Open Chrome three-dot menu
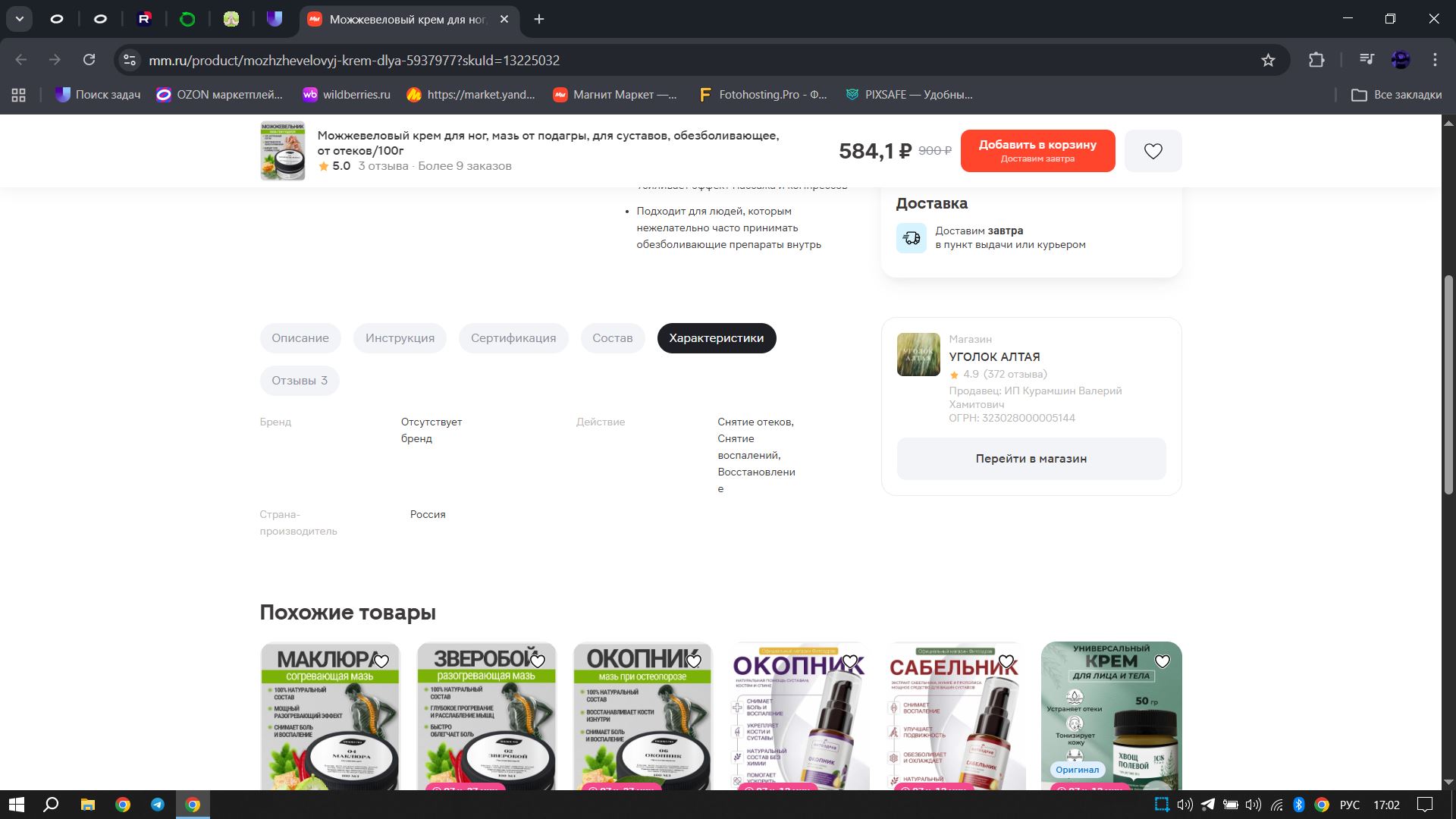The height and width of the screenshot is (819, 1456). [1435, 60]
